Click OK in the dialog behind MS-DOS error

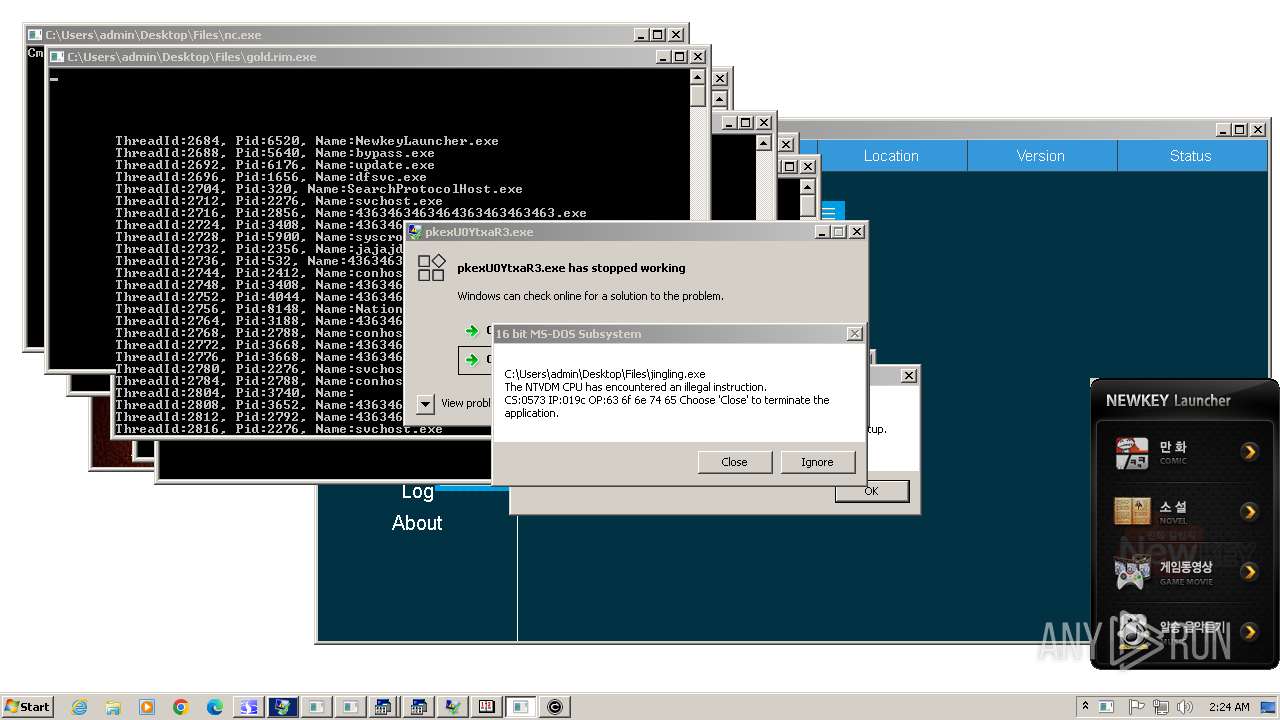pos(871,491)
